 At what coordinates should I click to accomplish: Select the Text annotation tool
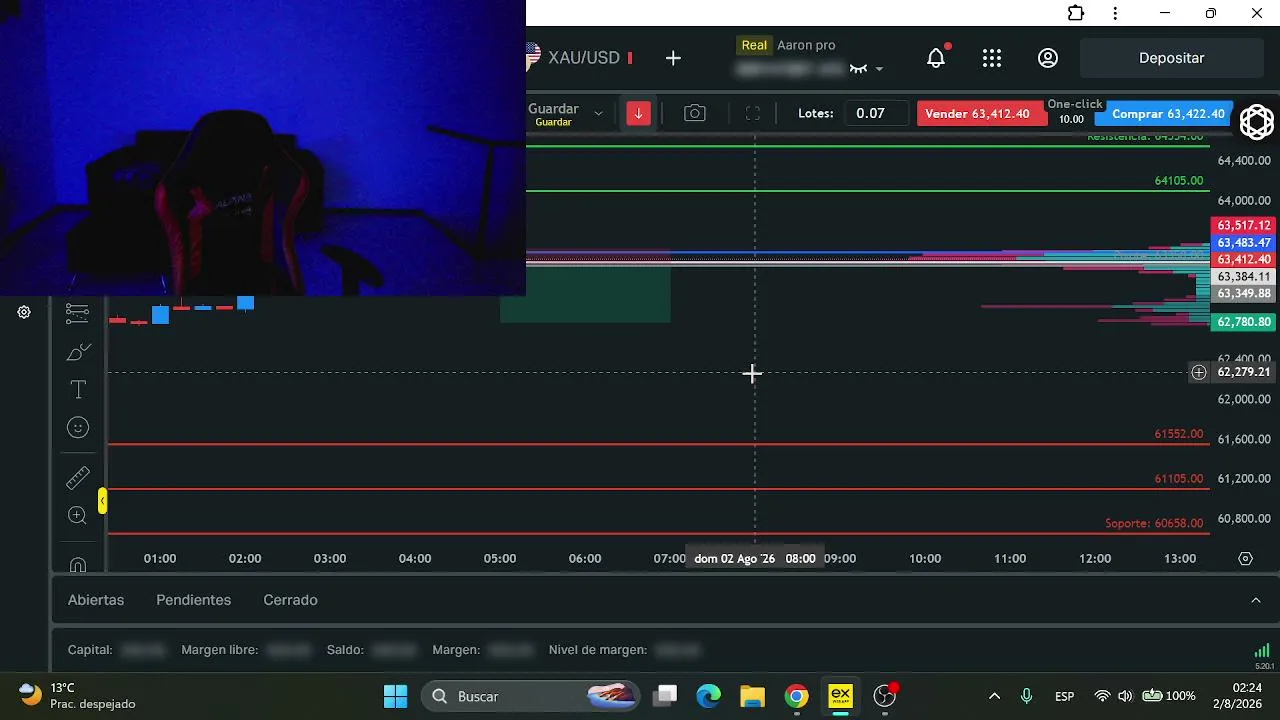pos(78,389)
